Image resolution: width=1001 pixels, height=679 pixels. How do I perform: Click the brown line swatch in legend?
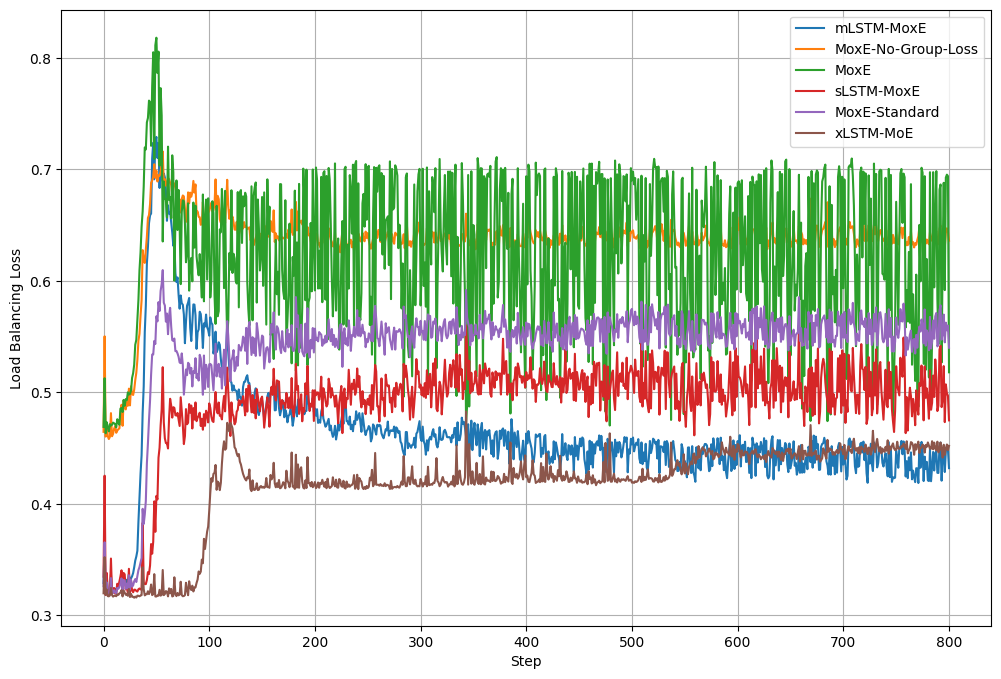[x=811, y=133]
